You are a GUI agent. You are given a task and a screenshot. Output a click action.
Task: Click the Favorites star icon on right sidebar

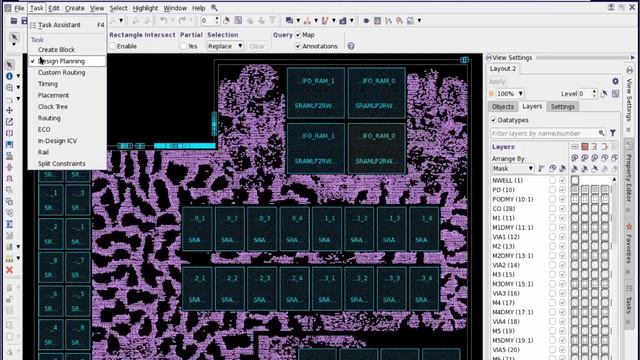click(629, 227)
